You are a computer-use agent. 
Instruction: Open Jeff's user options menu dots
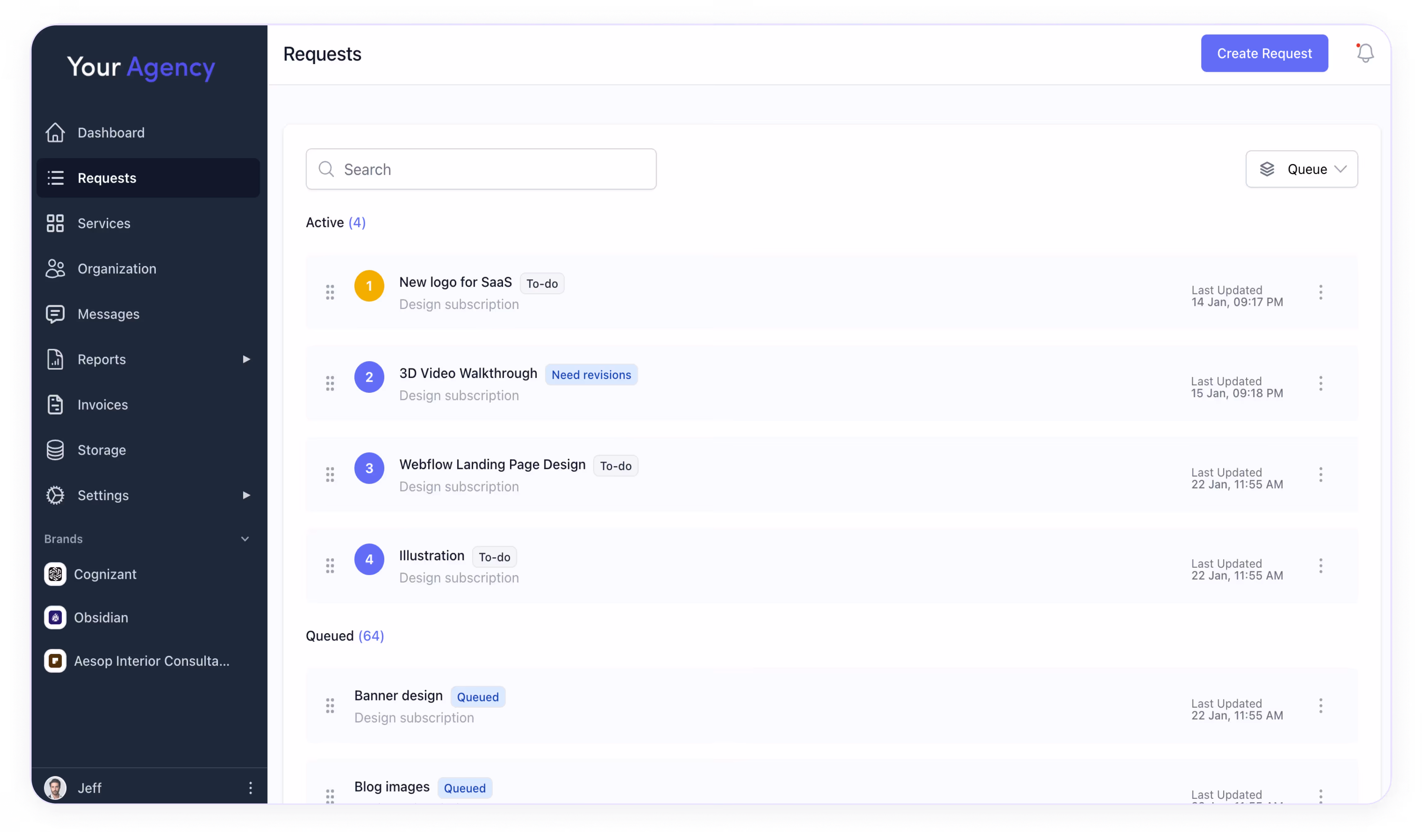pos(250,787)
